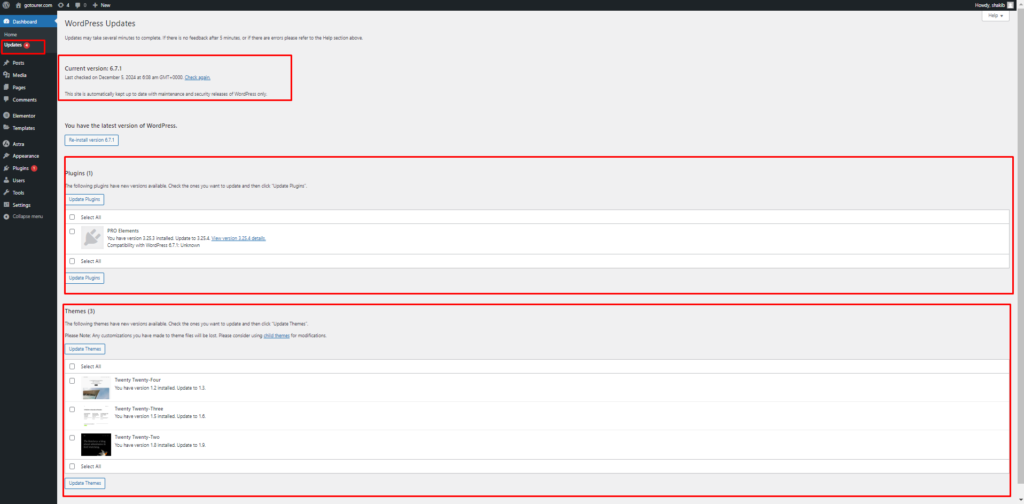Click the plus New item in admin bar
The height and width of the screenshot is (504, 1024).
101,5
